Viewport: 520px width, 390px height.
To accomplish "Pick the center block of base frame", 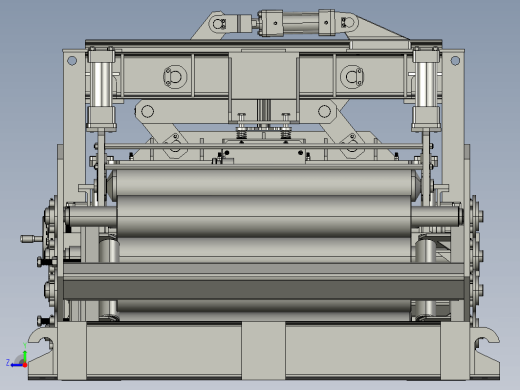I will click(263, 350).
